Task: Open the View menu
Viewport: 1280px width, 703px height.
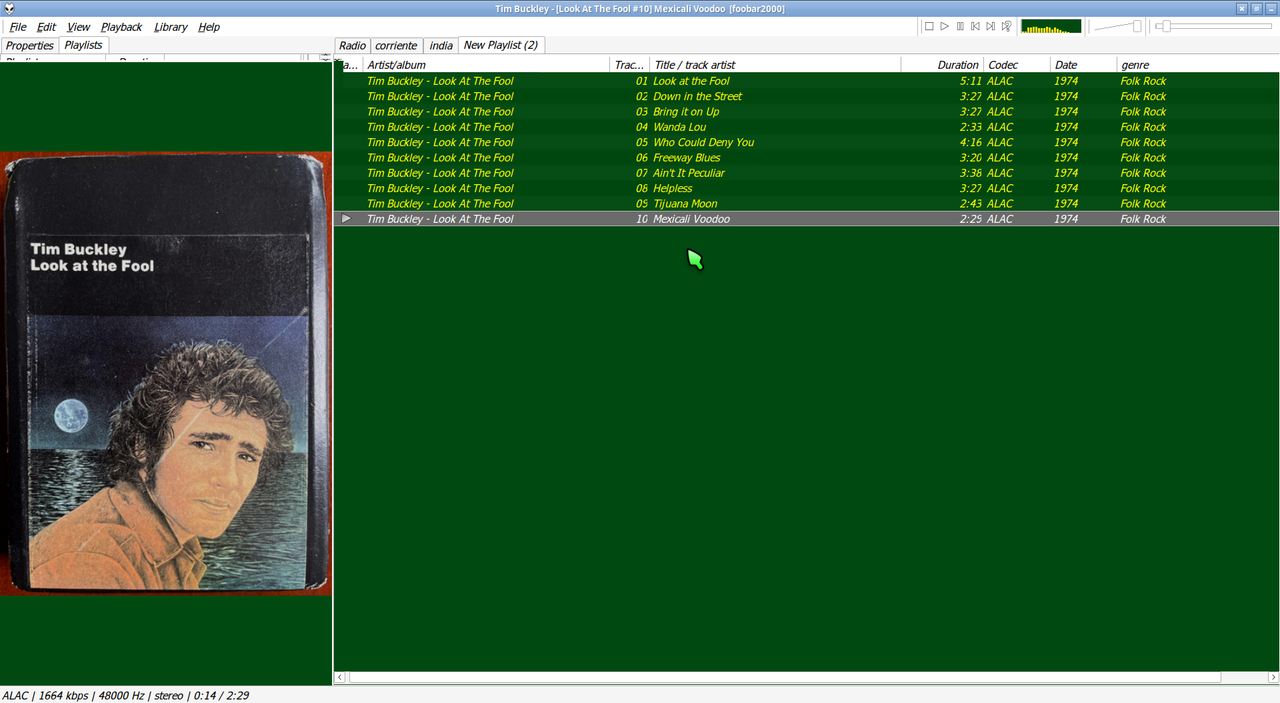Action: pos(78,27)
